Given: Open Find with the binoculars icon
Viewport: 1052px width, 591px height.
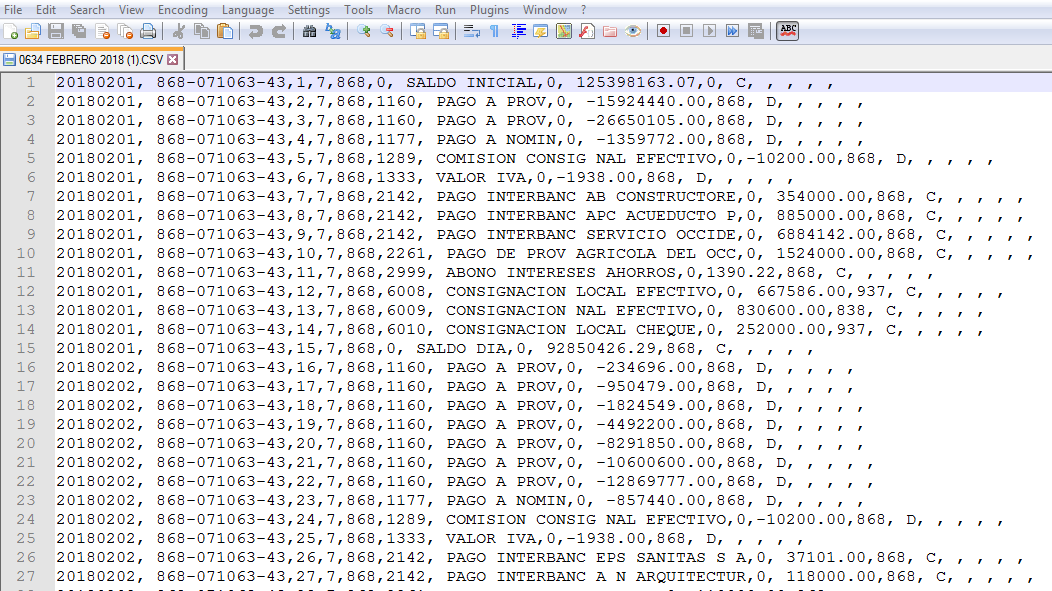Looking at the screenshot, I should (309, 31).
